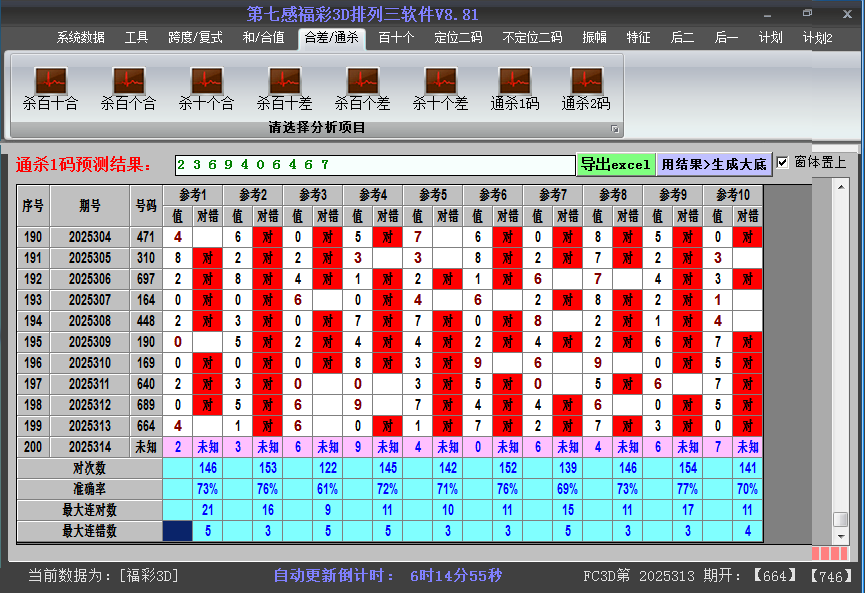Open the 通杀2码 prediction icon
Viewport: 865px width, 593px height.
pyautogui.click(x=586, y=87)
